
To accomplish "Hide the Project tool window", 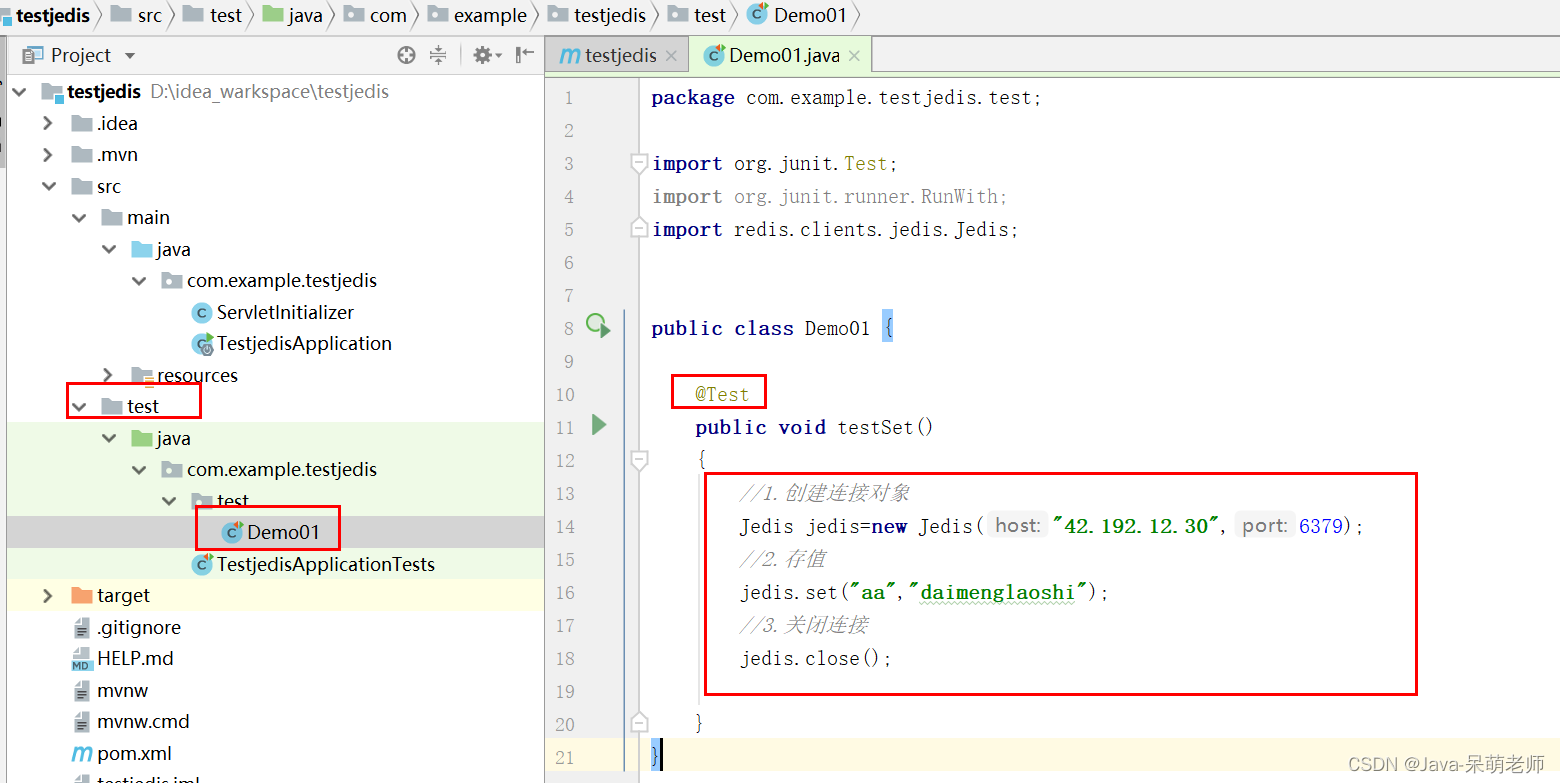I will coord(525,55).
